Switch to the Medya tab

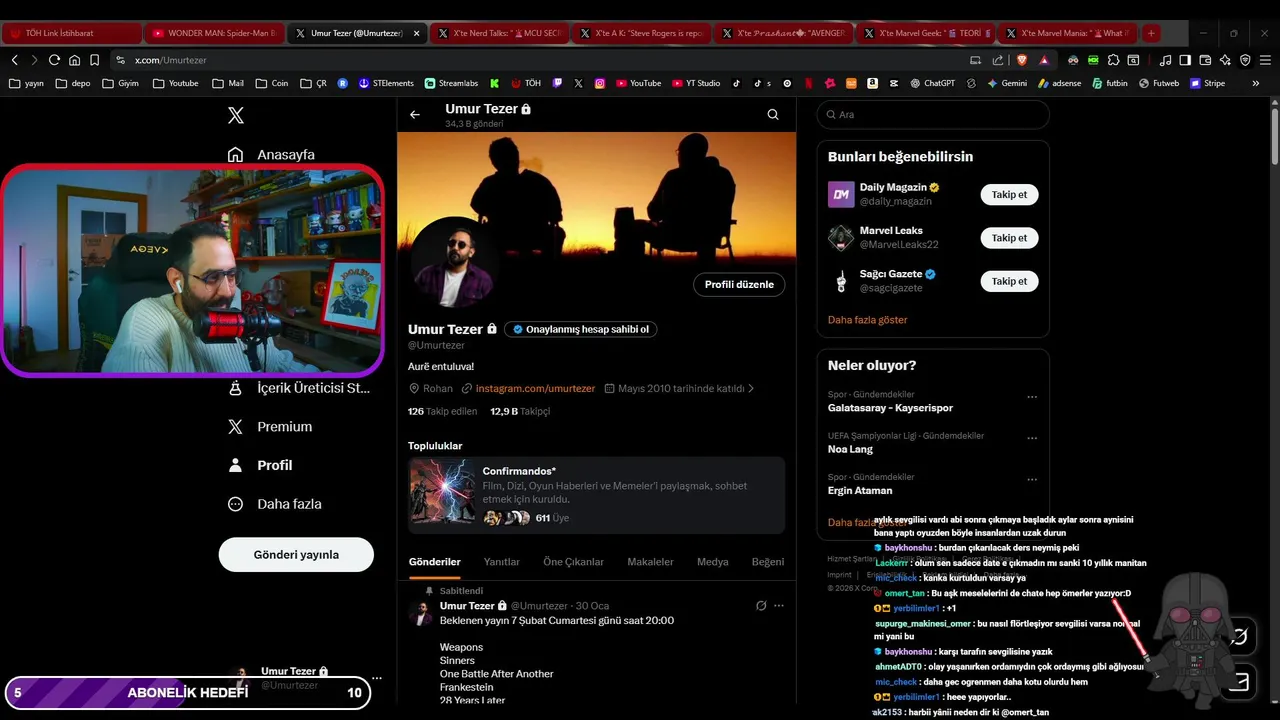pos(712,562)
